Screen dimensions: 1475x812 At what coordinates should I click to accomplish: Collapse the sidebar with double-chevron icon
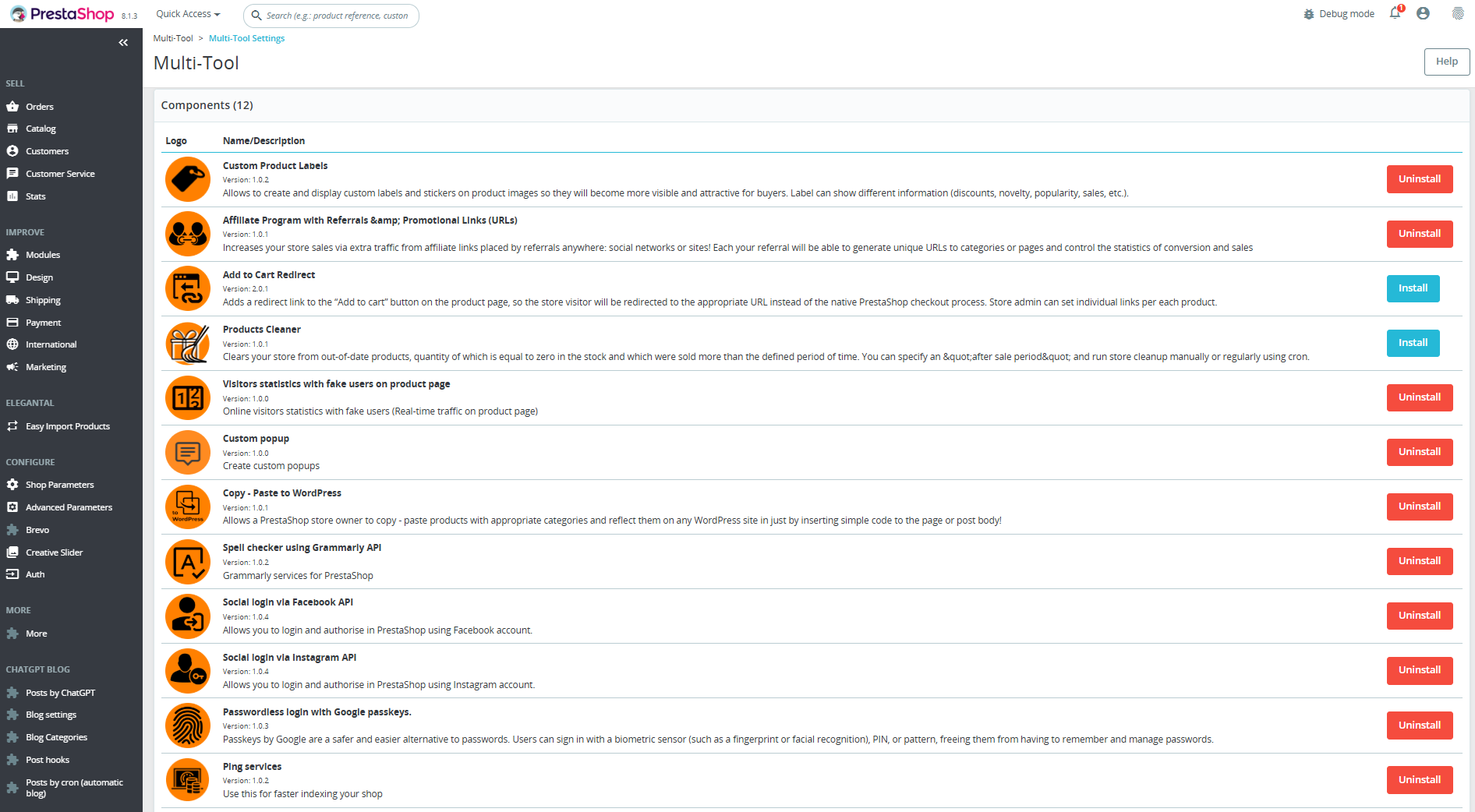pos(123,43)
